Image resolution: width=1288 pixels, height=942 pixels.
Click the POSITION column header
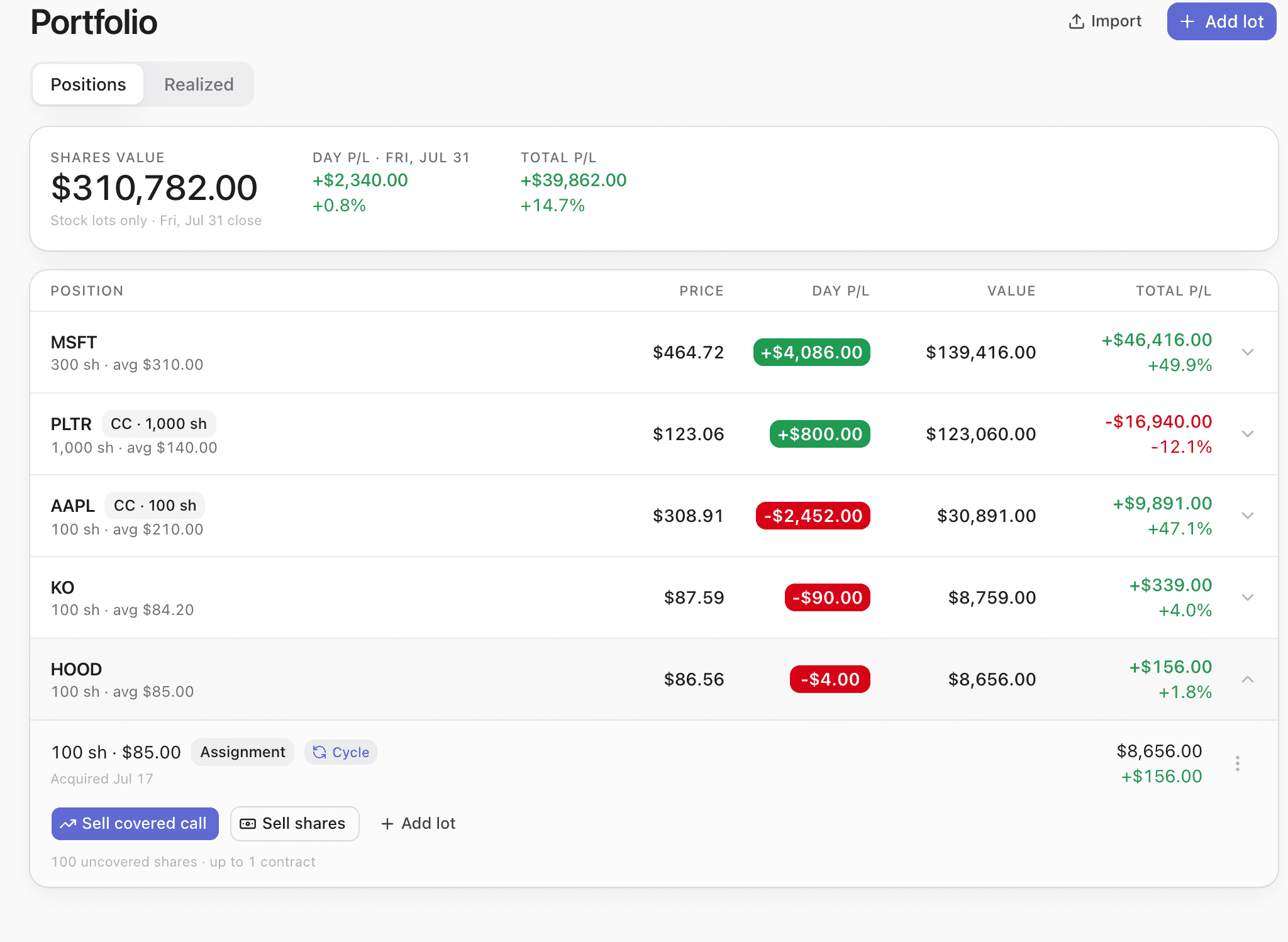(x=87, y=291)
